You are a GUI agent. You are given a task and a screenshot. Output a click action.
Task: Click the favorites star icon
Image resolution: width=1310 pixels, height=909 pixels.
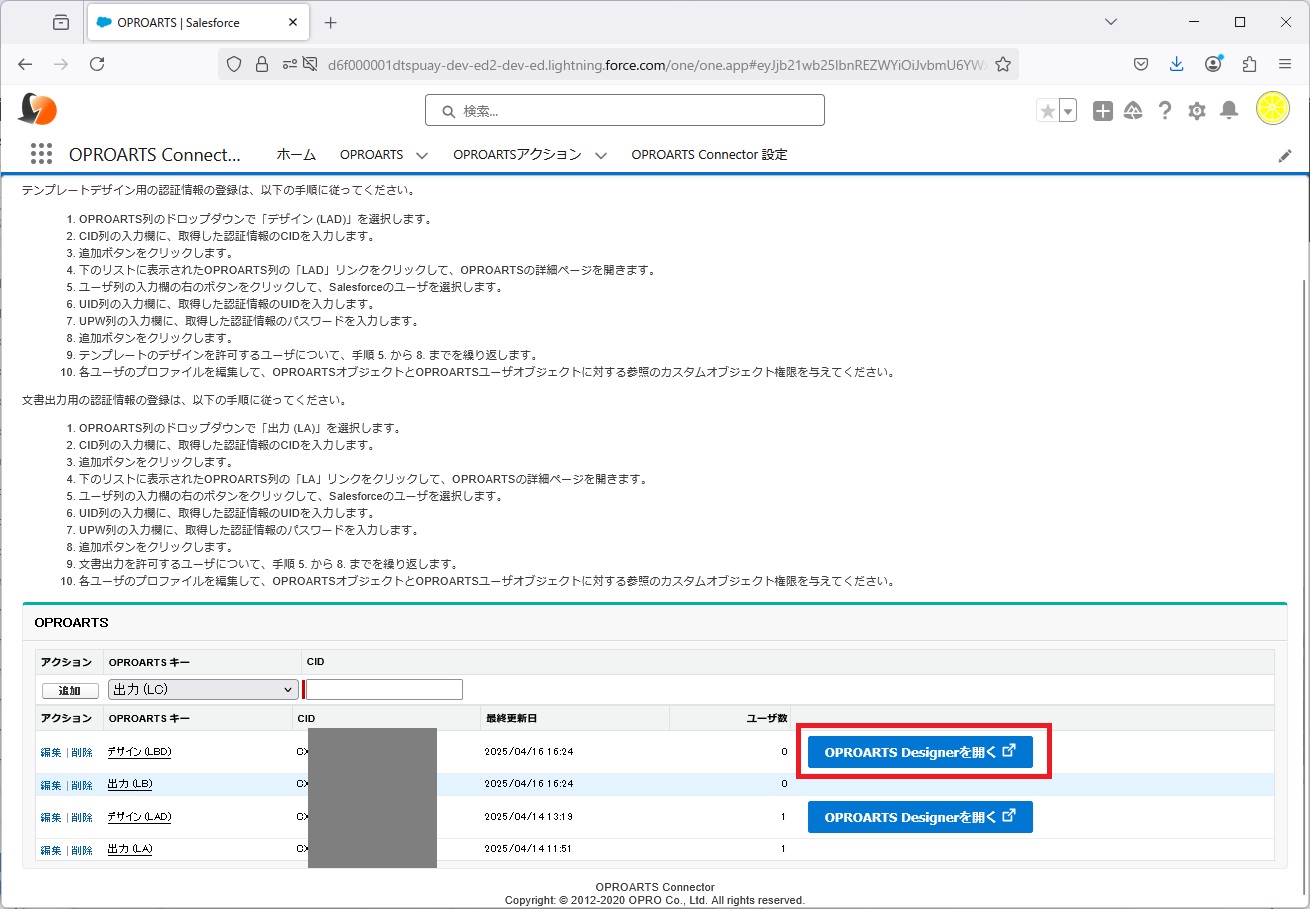(1047, 111)
